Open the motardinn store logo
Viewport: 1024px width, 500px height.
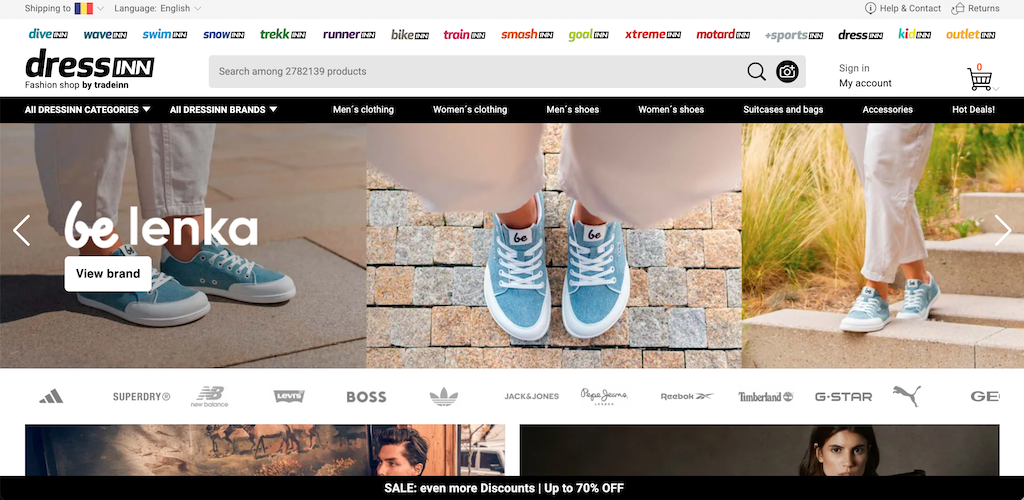point(723,34)
